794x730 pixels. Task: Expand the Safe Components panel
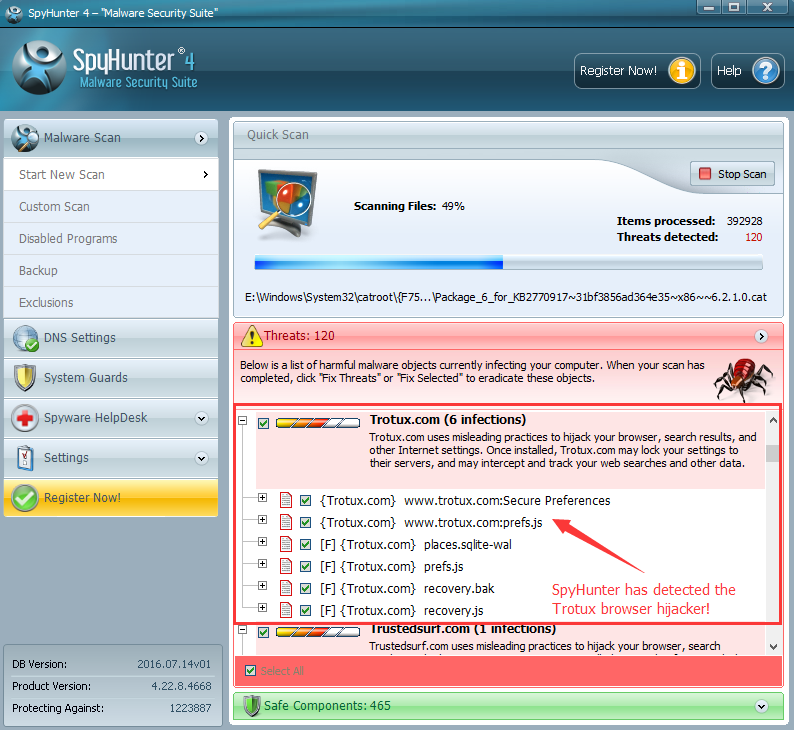point(762,706)
